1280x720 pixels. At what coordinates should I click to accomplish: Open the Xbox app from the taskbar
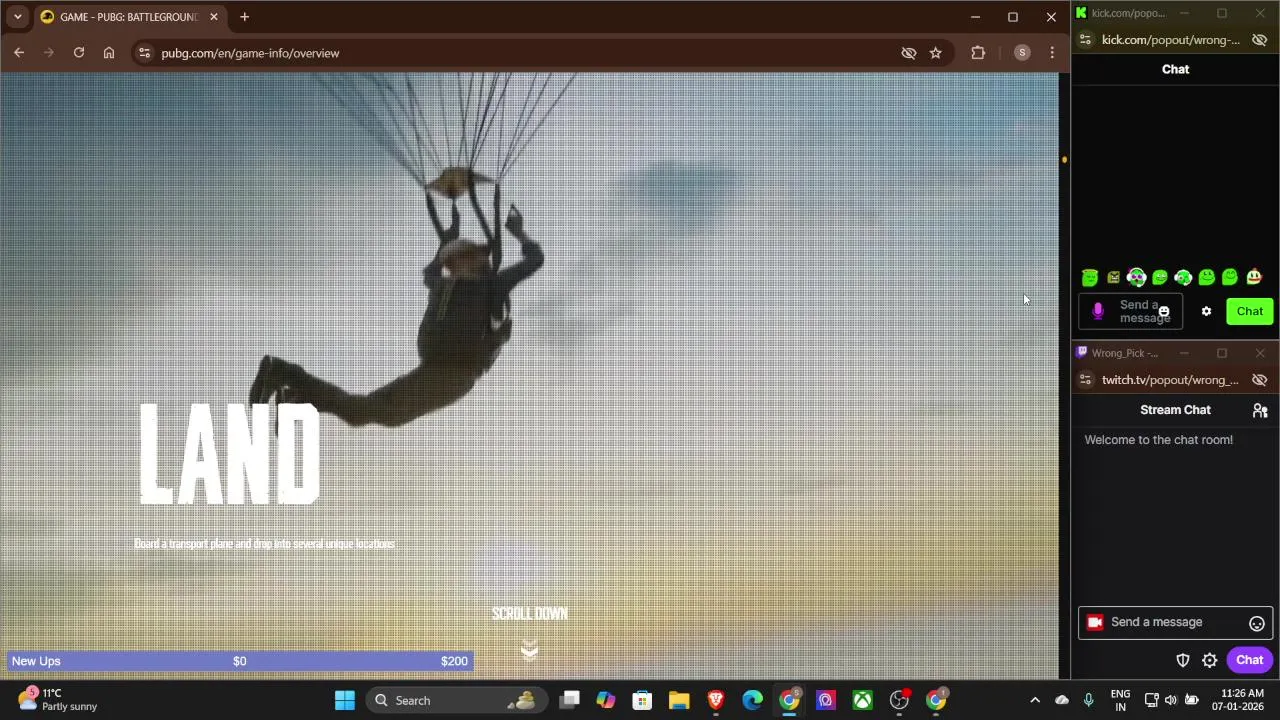pyautogui.click(x=862, y=700)
